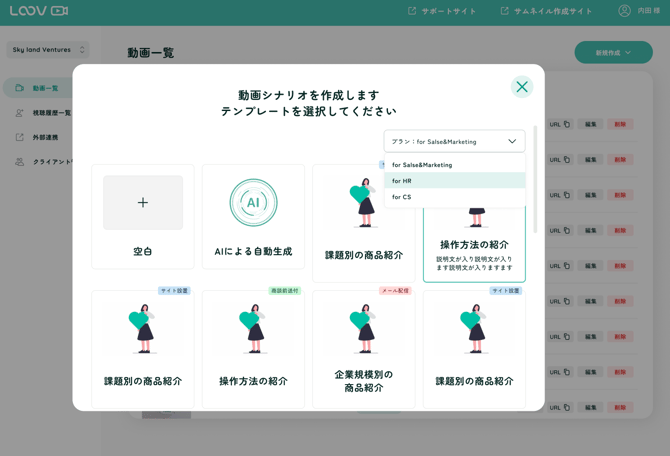The image size is (670, 456).
Task: Click the LOOV logo
Action: coord(39,11)
